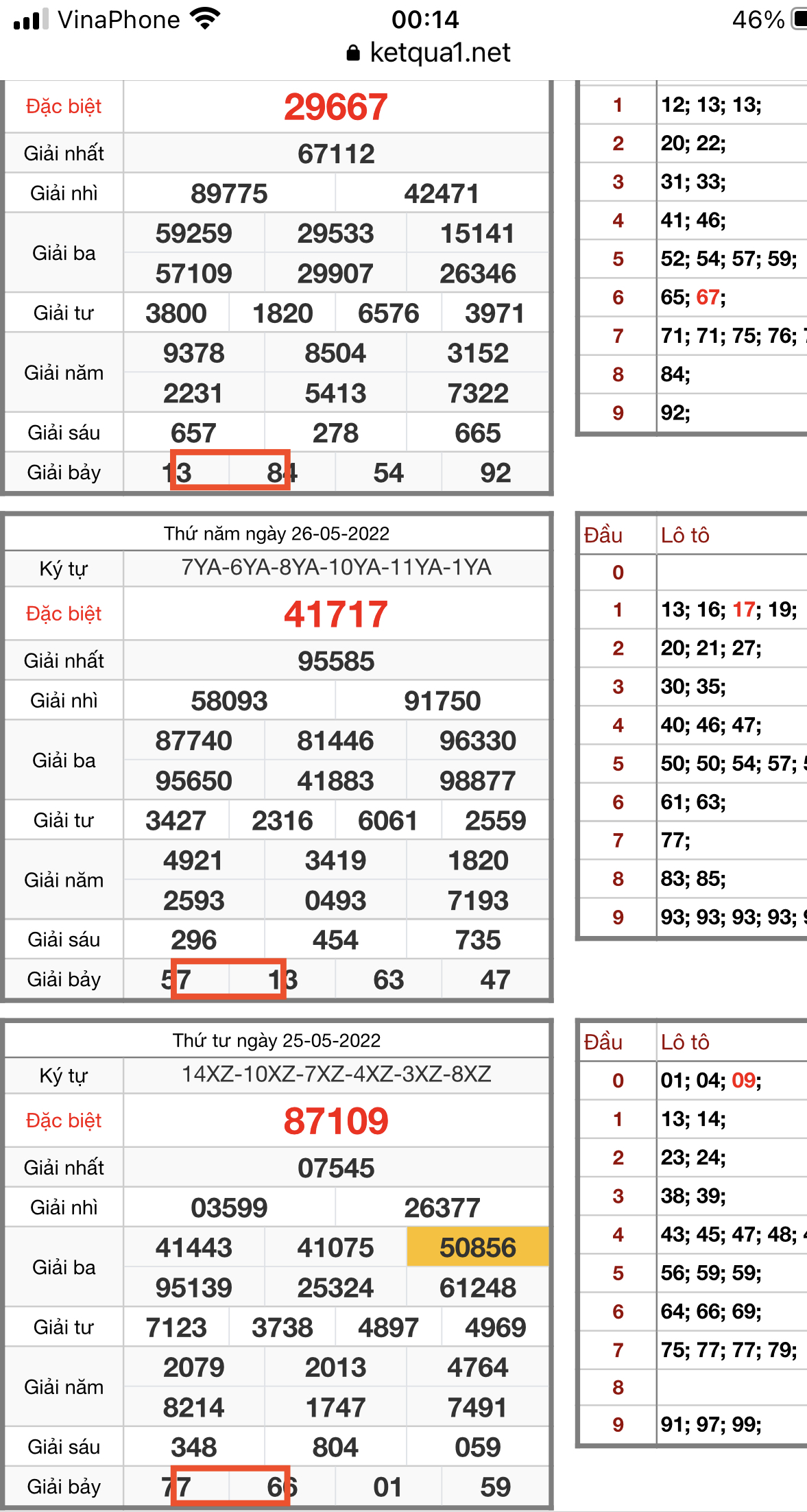Select special prize number 29667
This screenshot has width=807, height=1512.
point(336,107)
